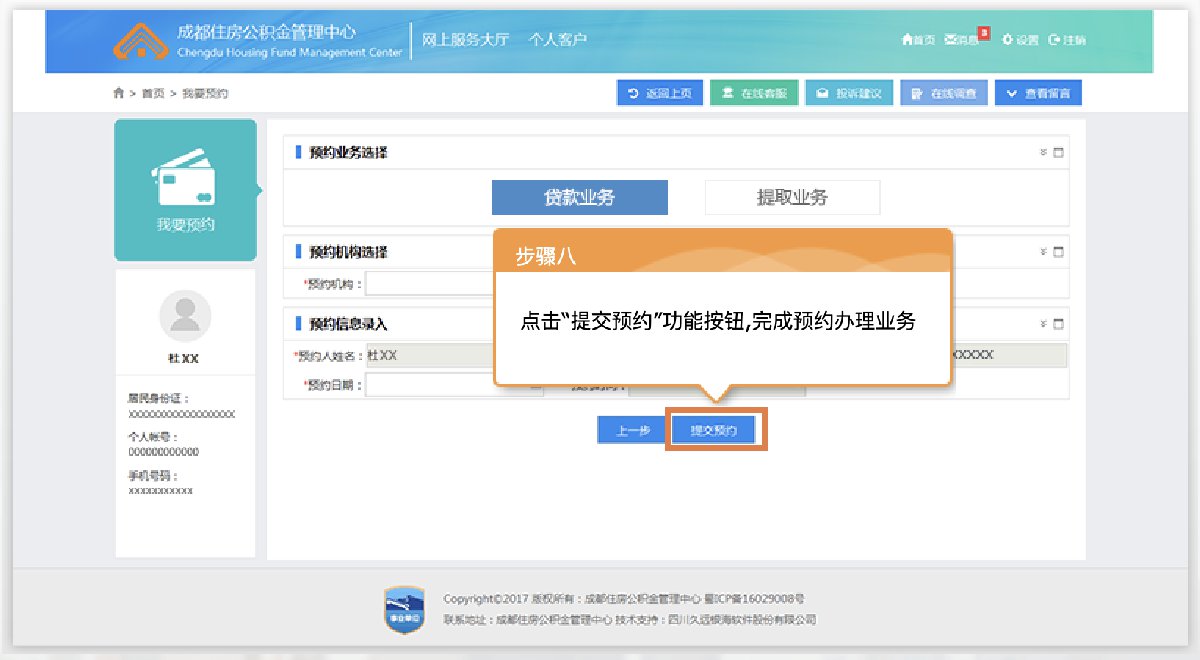Click the user avatar icon
The width and height of the screenshot is (1200, 660).
point(185,316)
